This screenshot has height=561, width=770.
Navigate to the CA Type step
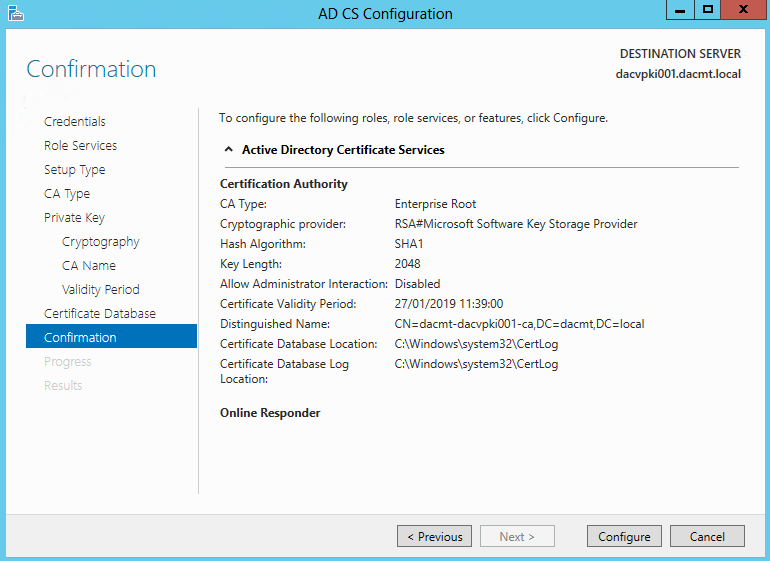pyautogui.click(x=67, y=194)
